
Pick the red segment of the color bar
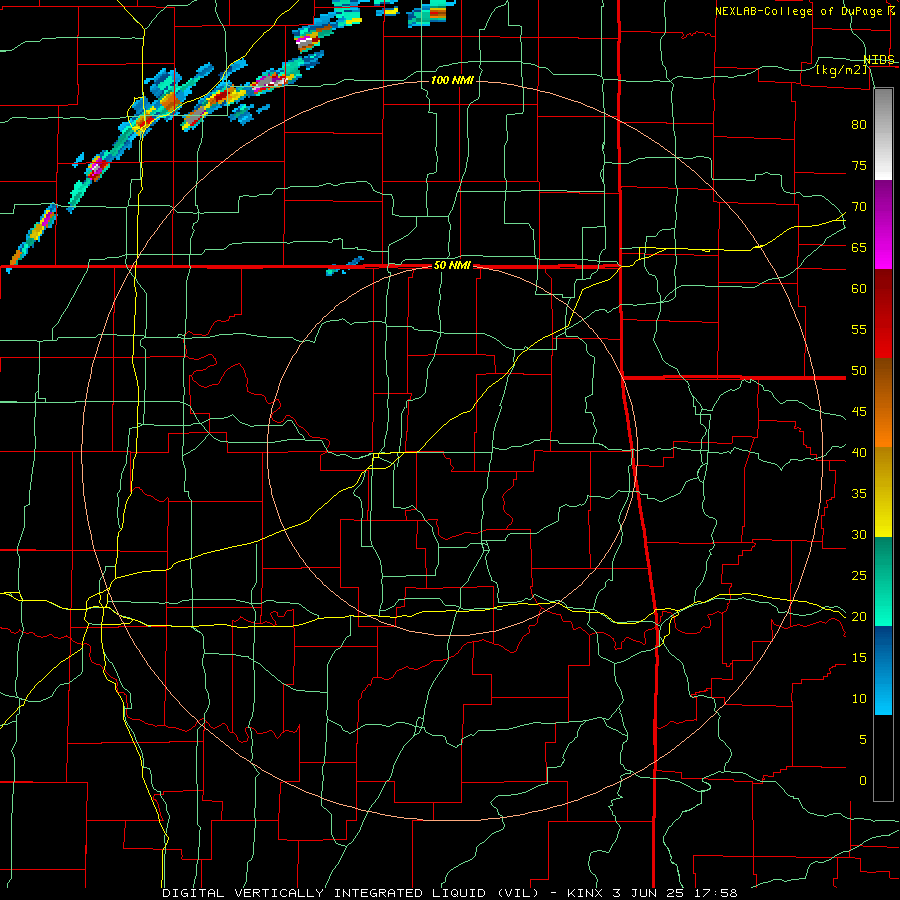coord(883,313)
